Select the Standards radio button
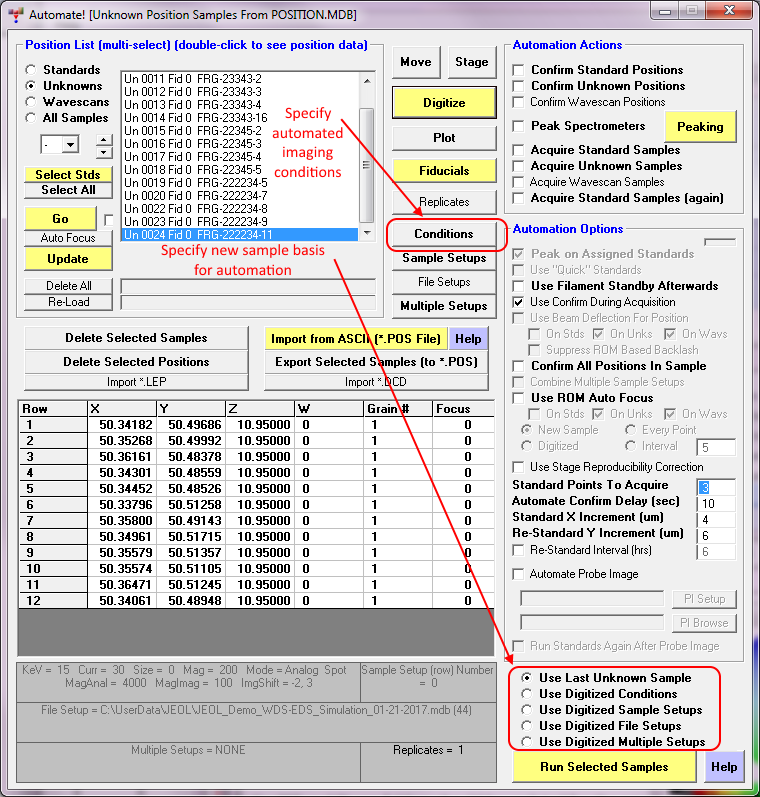The image size is (760, 797). [32, 70]
